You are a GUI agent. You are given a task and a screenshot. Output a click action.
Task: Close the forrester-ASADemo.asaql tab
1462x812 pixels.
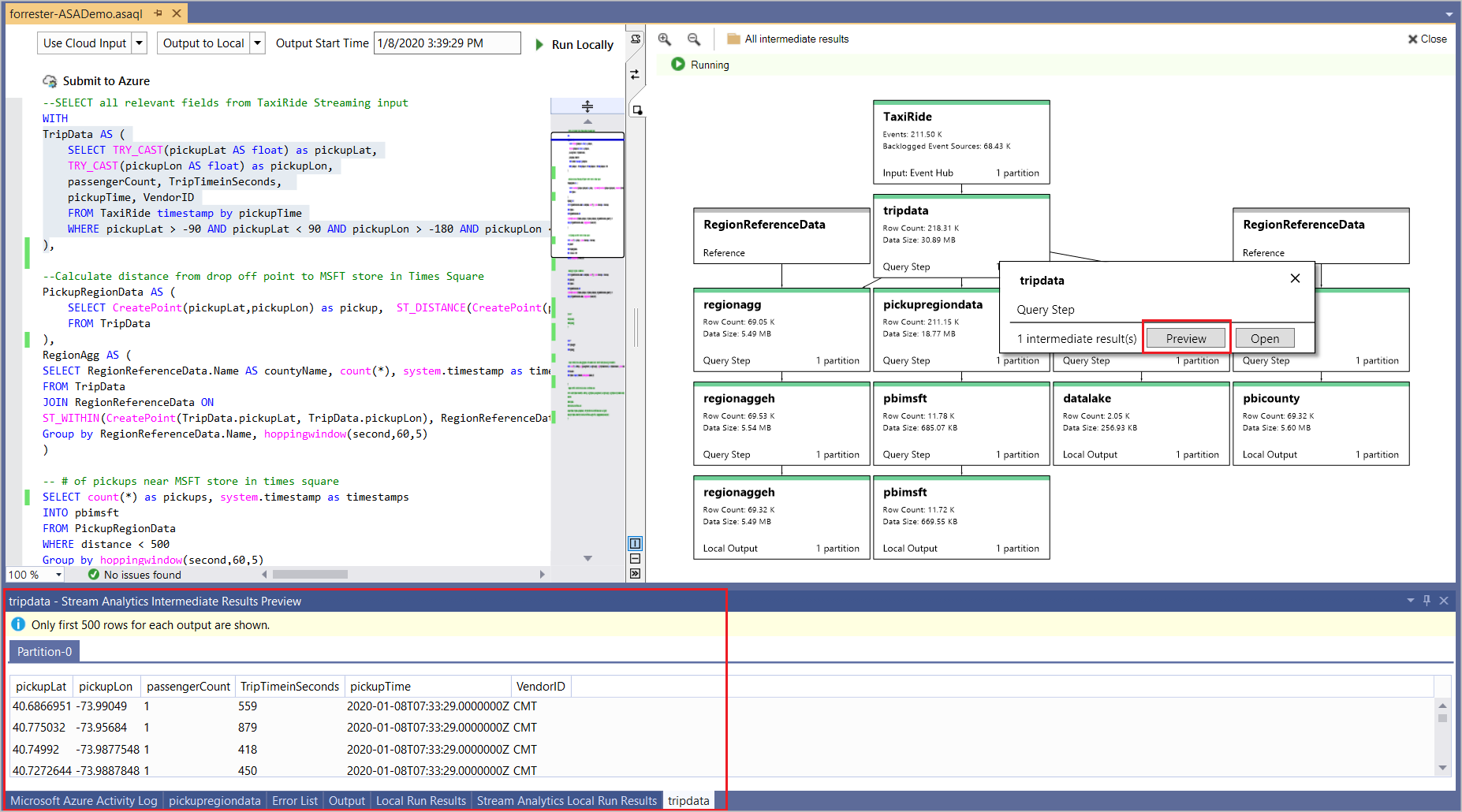[x=177, y=13]
